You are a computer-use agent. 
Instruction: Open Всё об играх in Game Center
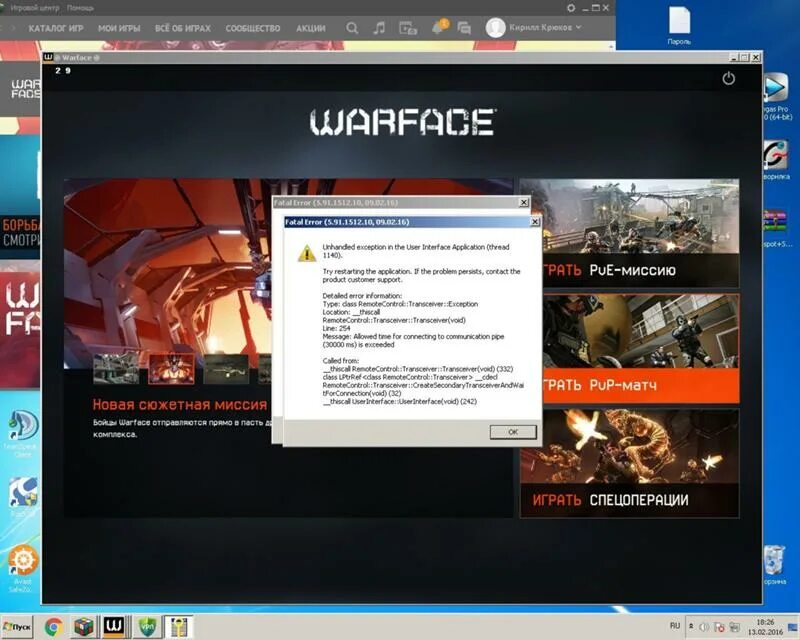[183, 28]
